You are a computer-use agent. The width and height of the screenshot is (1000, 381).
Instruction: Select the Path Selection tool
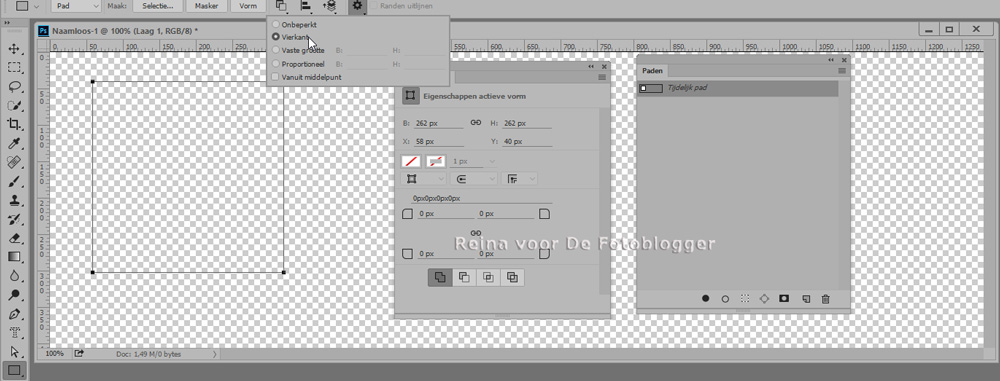(x=14, y=352)
